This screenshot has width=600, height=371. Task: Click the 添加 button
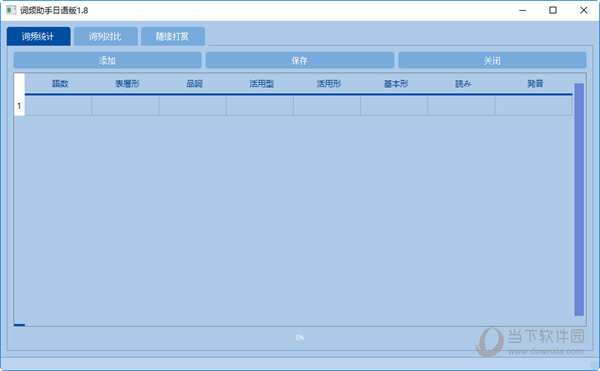click(108, 60)
